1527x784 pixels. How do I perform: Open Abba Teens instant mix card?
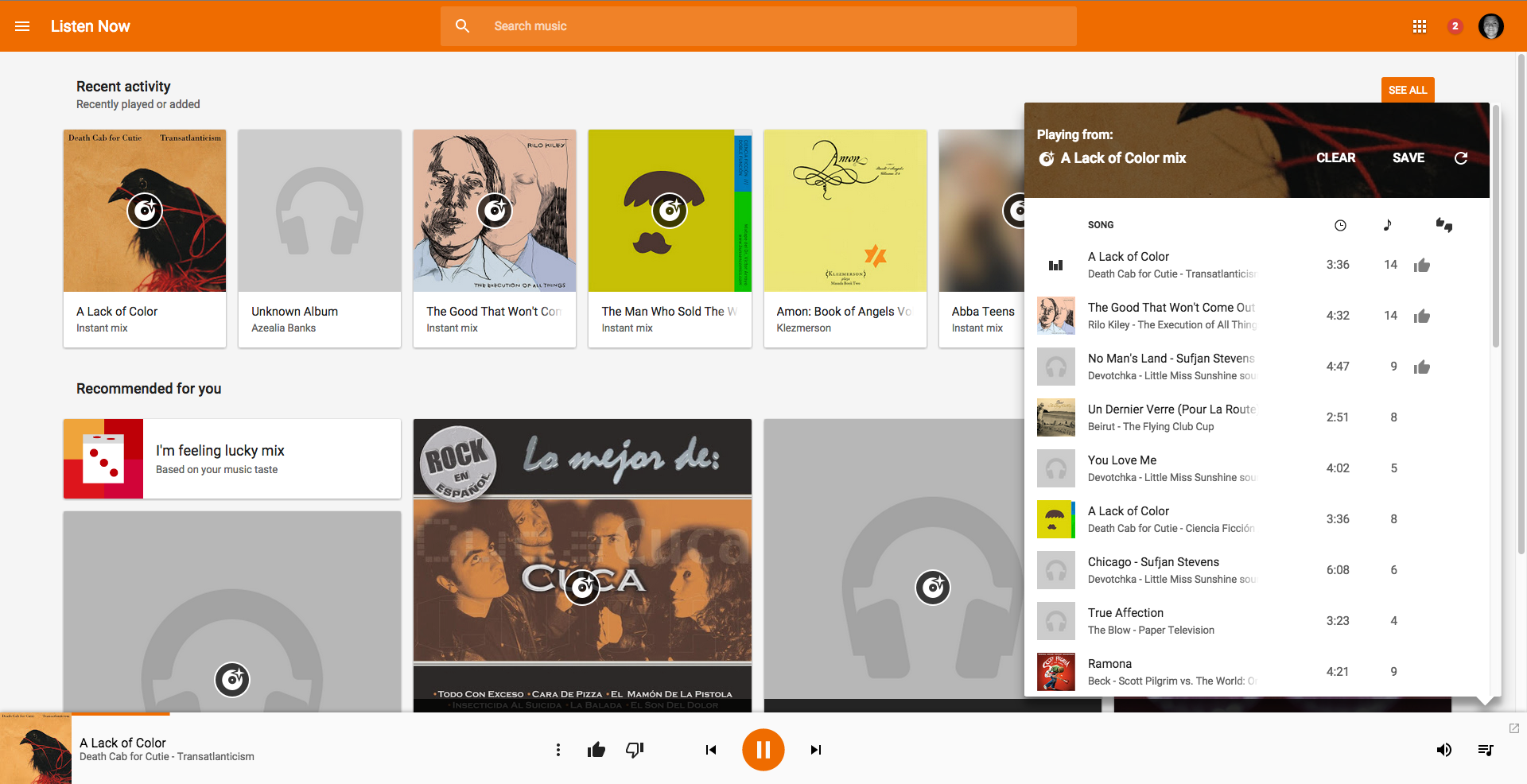point(981,239)
